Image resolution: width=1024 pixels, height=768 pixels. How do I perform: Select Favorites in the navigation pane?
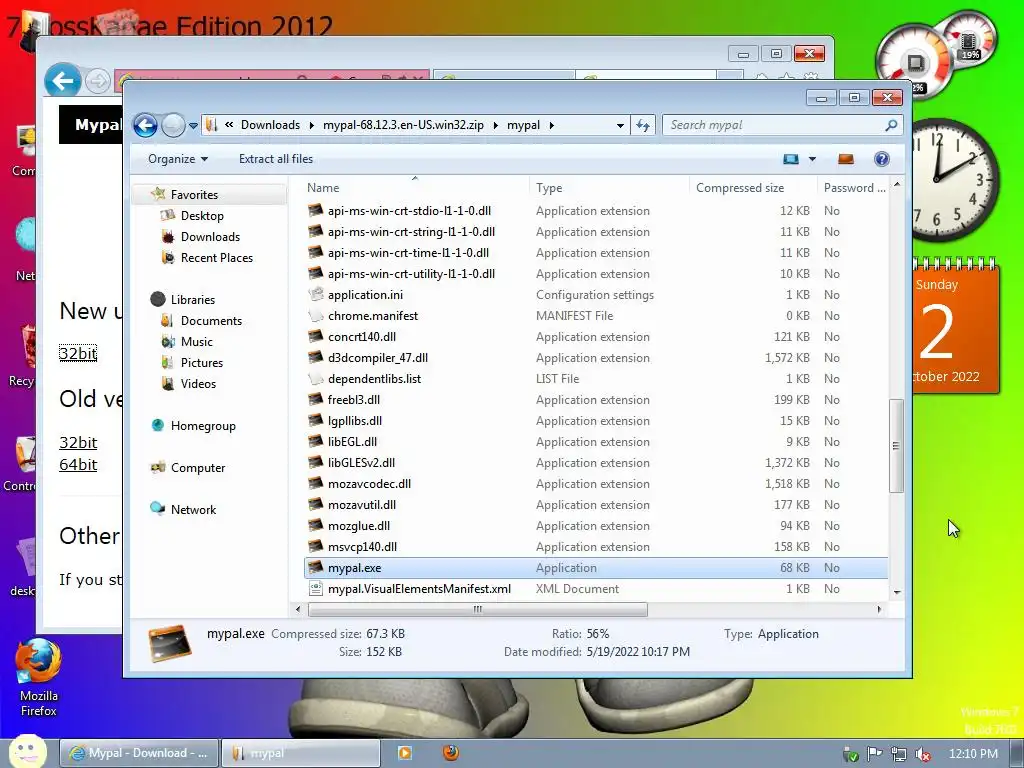tap(194, 195)
